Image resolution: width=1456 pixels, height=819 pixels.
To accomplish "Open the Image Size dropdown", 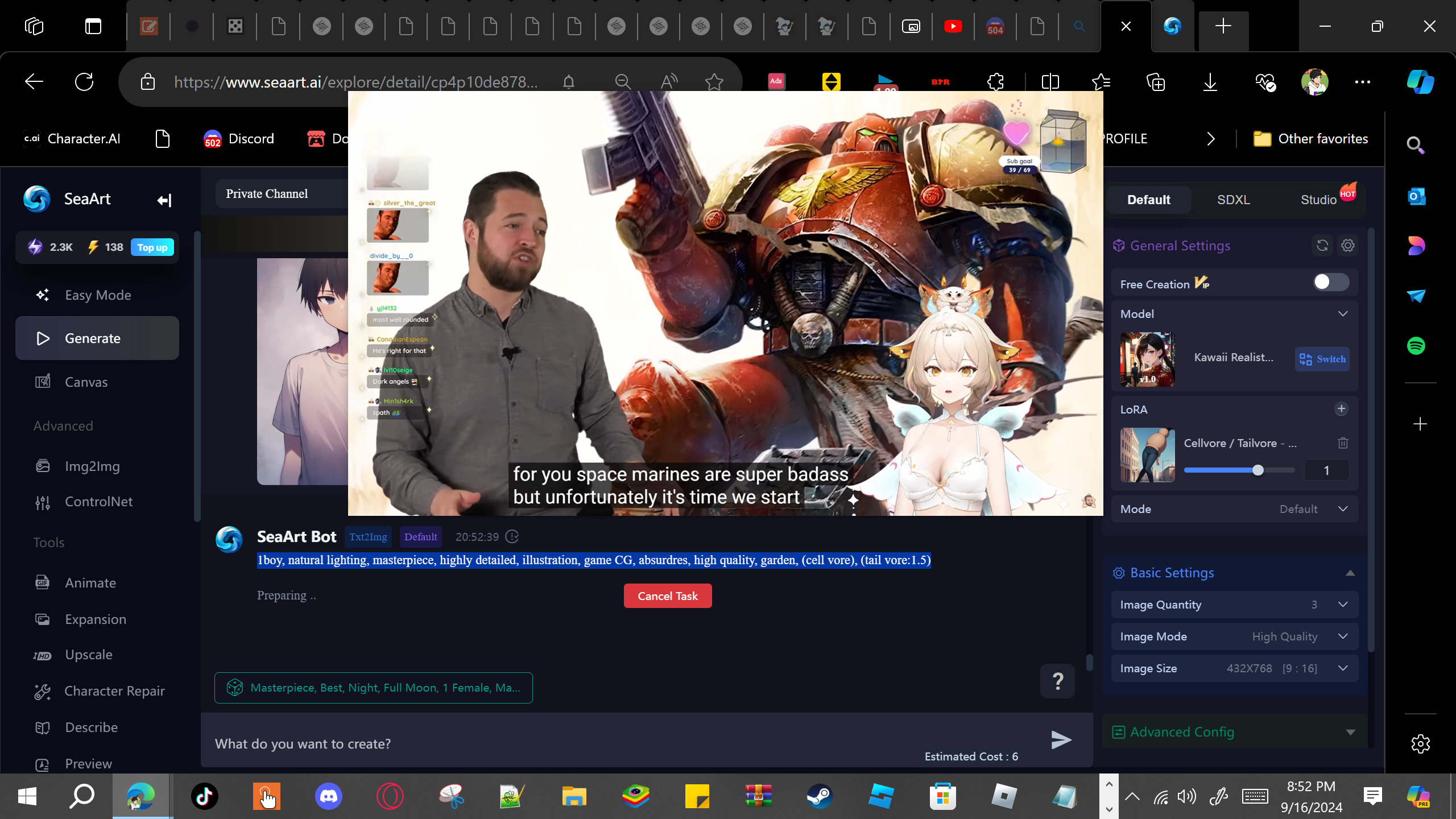I will [1235, 668].
